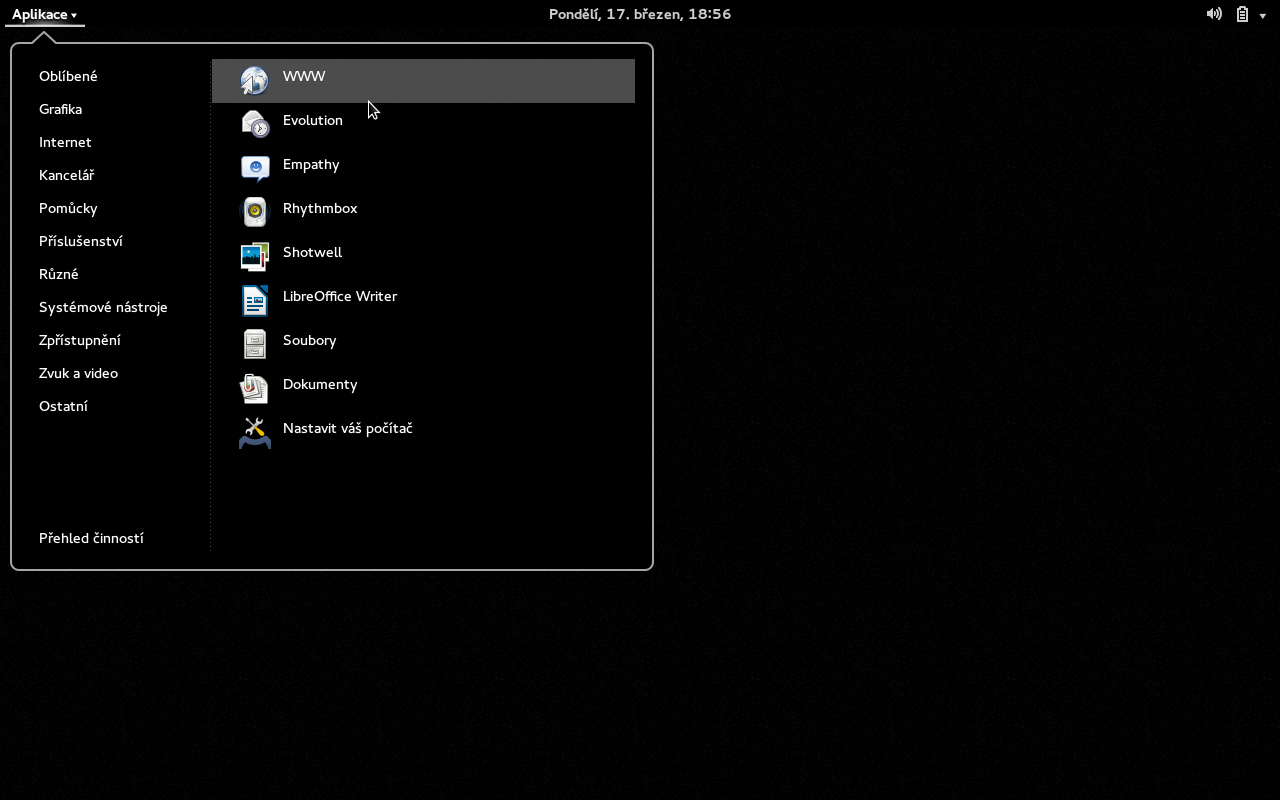Click the volume speaker icon in top bar
Viewport: 1280px width, 800px height.
[x=1214, y=14]
